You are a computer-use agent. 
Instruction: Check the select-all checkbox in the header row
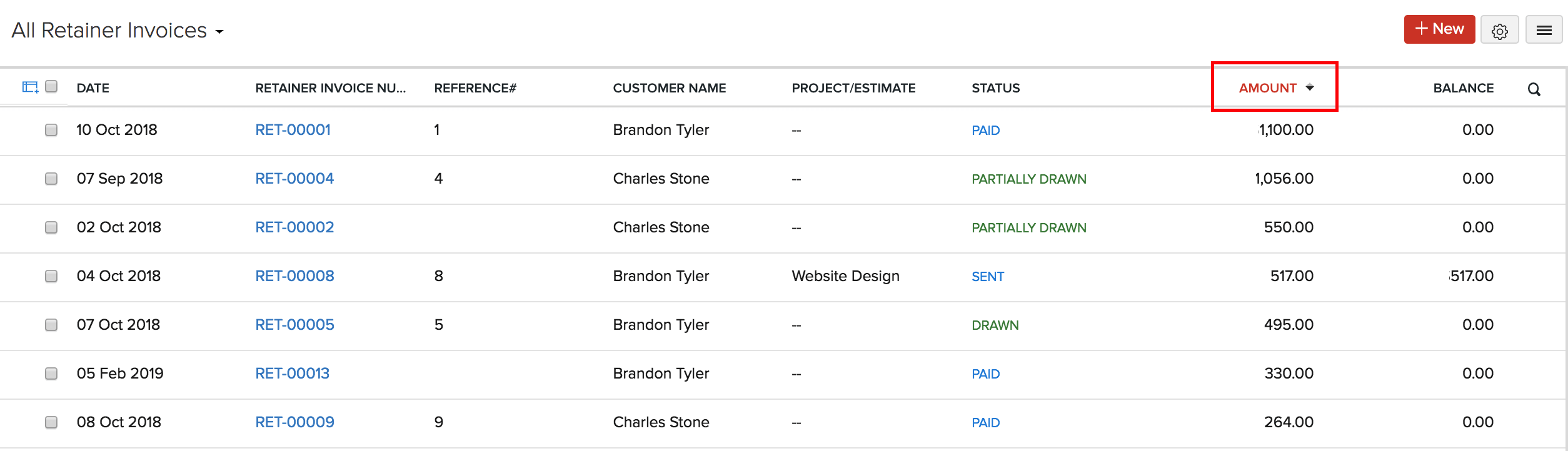coord(51,87)
